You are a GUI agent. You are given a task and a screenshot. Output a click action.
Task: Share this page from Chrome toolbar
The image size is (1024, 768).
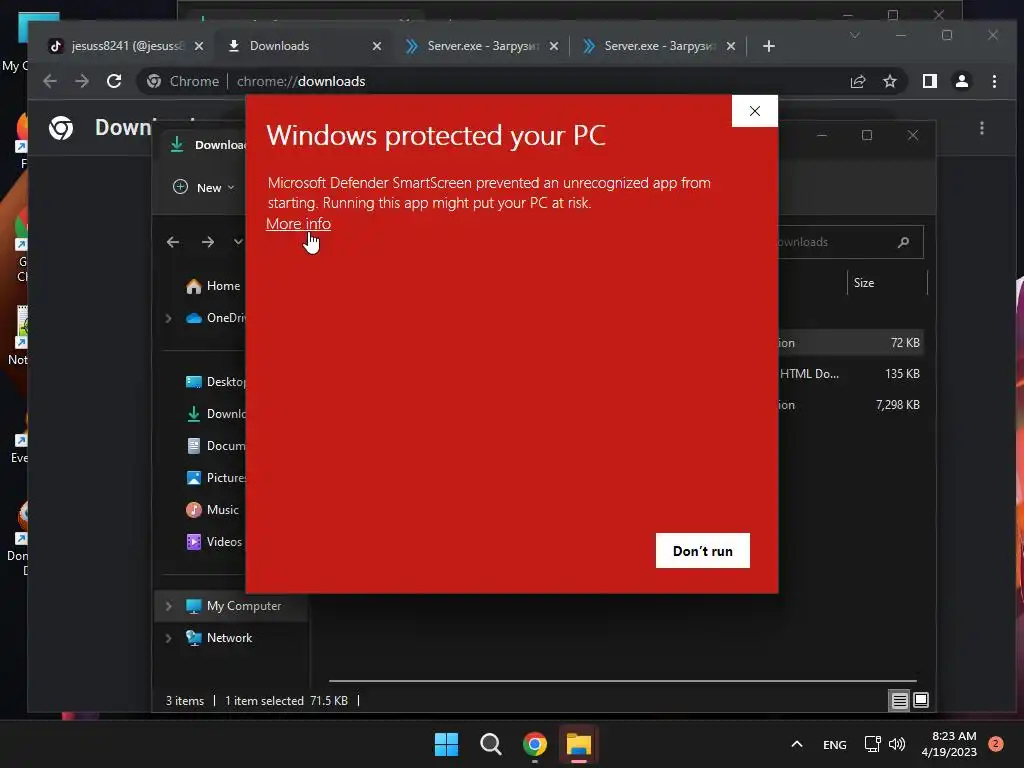[857, 81]
